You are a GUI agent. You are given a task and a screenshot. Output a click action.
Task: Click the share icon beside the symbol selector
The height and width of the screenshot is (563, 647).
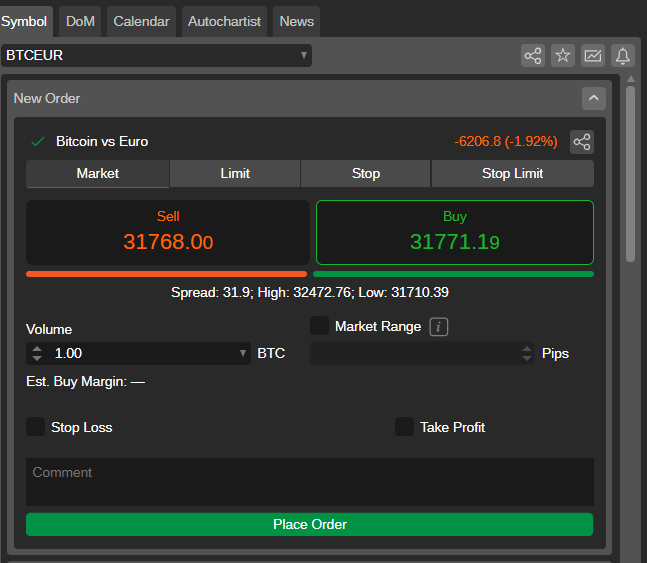pyautogui.click(x=533, y=56)
